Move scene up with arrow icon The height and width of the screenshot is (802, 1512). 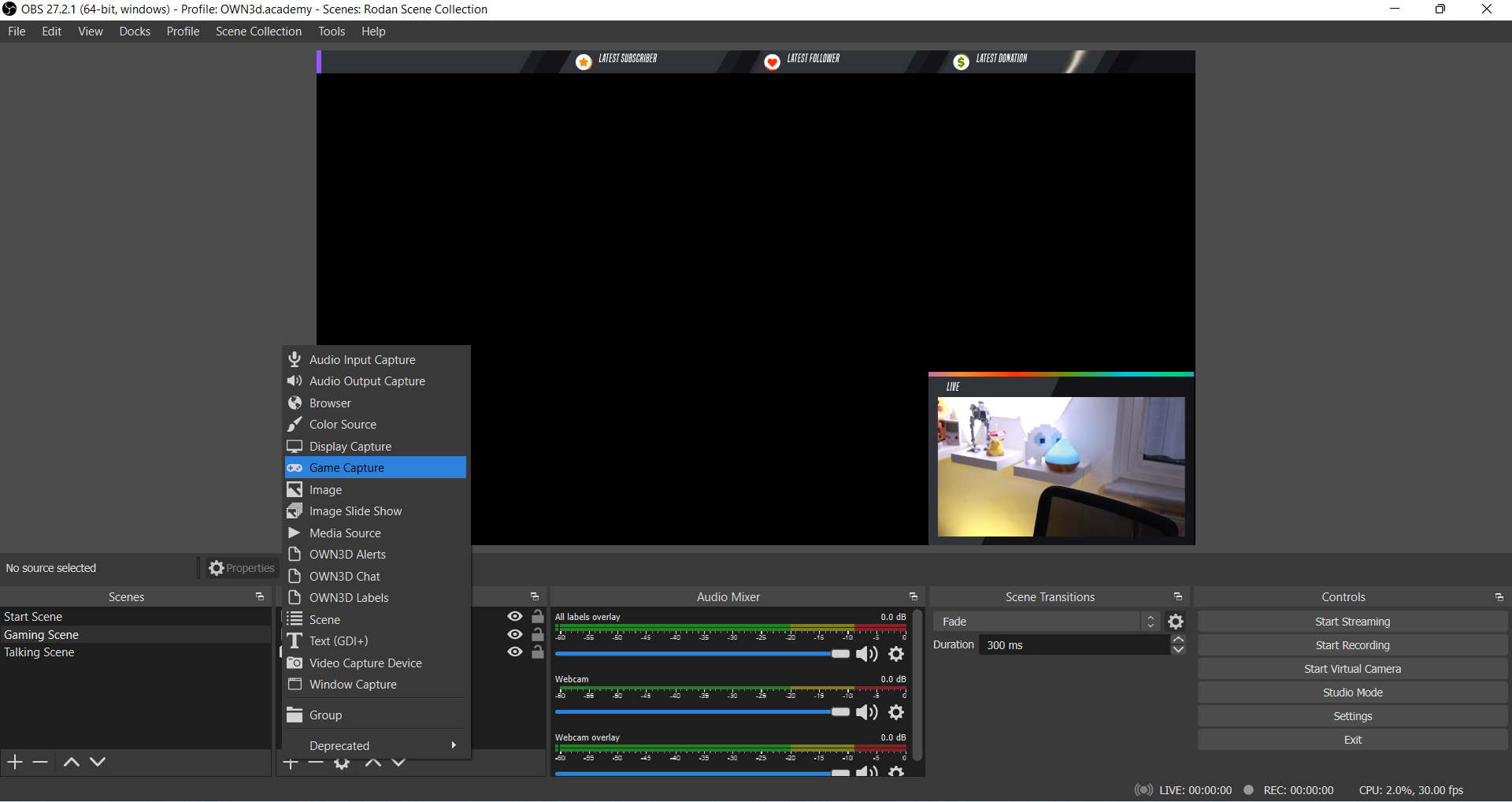pyautogui.click(x=71, y=762)
